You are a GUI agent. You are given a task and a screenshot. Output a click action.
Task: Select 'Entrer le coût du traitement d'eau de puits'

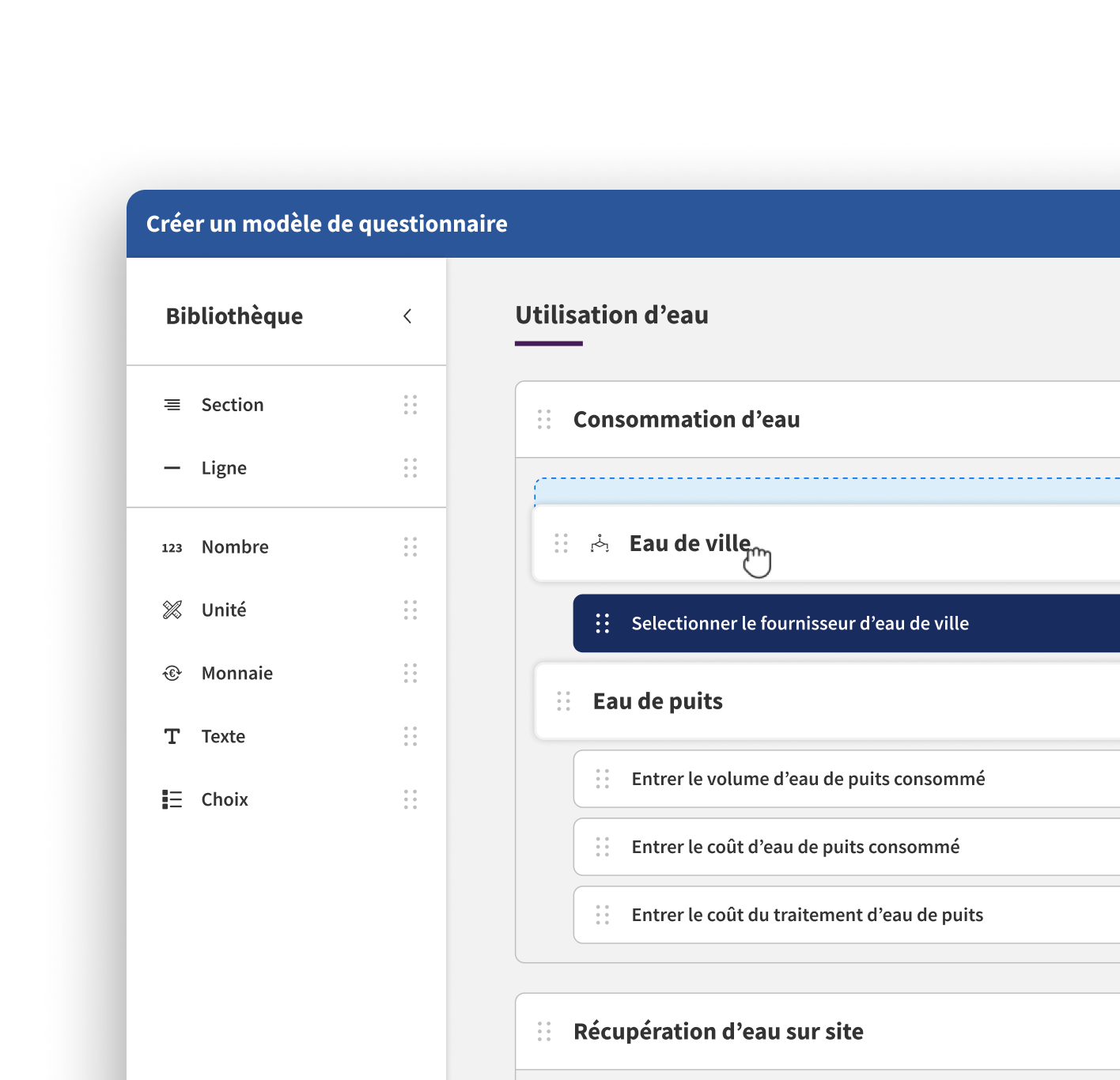(846, 915)
